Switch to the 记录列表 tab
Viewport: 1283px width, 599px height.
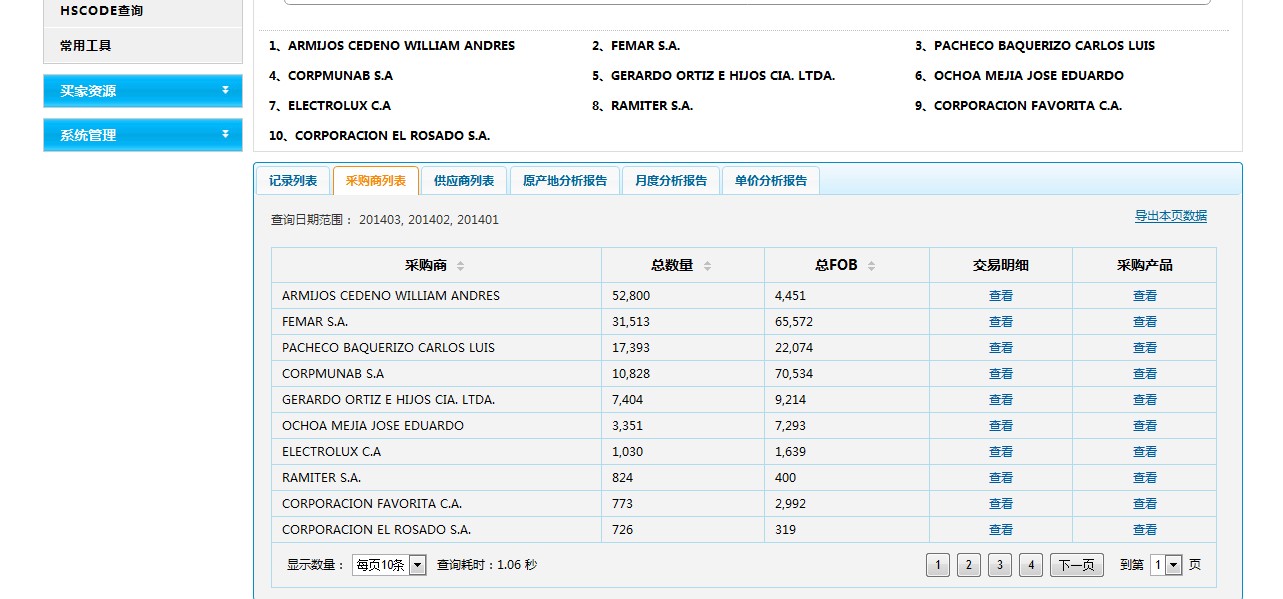pos(293,181)
